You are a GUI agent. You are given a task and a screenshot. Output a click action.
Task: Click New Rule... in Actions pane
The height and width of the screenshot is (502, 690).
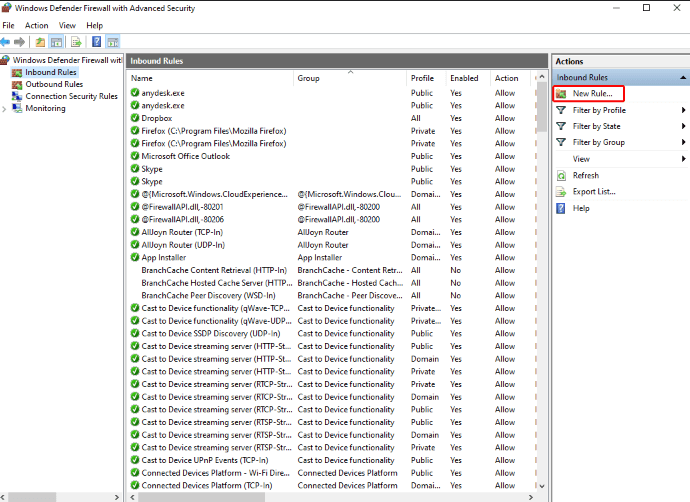[x=592, y=94]
